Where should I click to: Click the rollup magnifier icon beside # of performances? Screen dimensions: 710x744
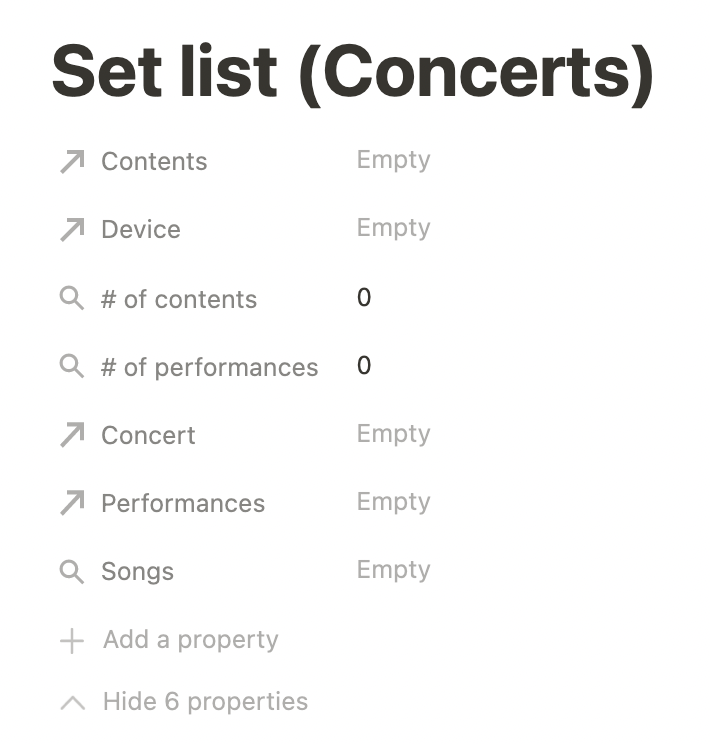[72, 367]
